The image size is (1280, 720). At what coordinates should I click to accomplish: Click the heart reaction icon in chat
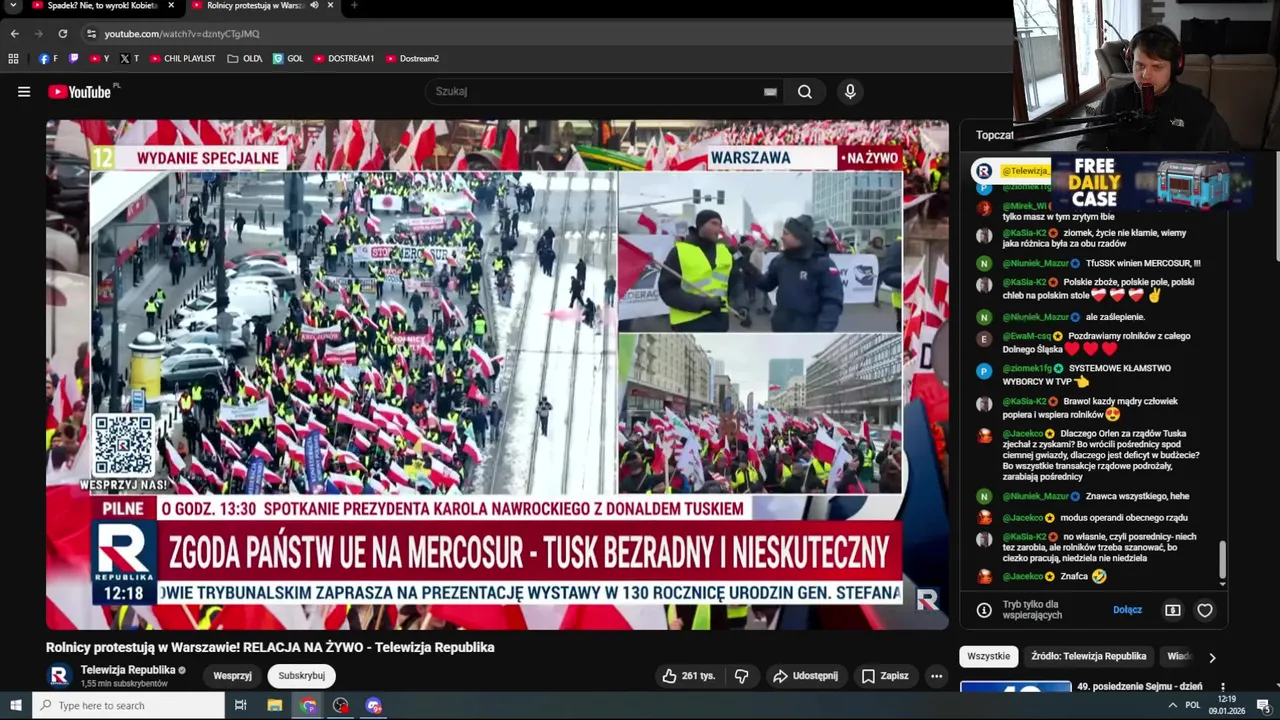tap(1205, 610)
